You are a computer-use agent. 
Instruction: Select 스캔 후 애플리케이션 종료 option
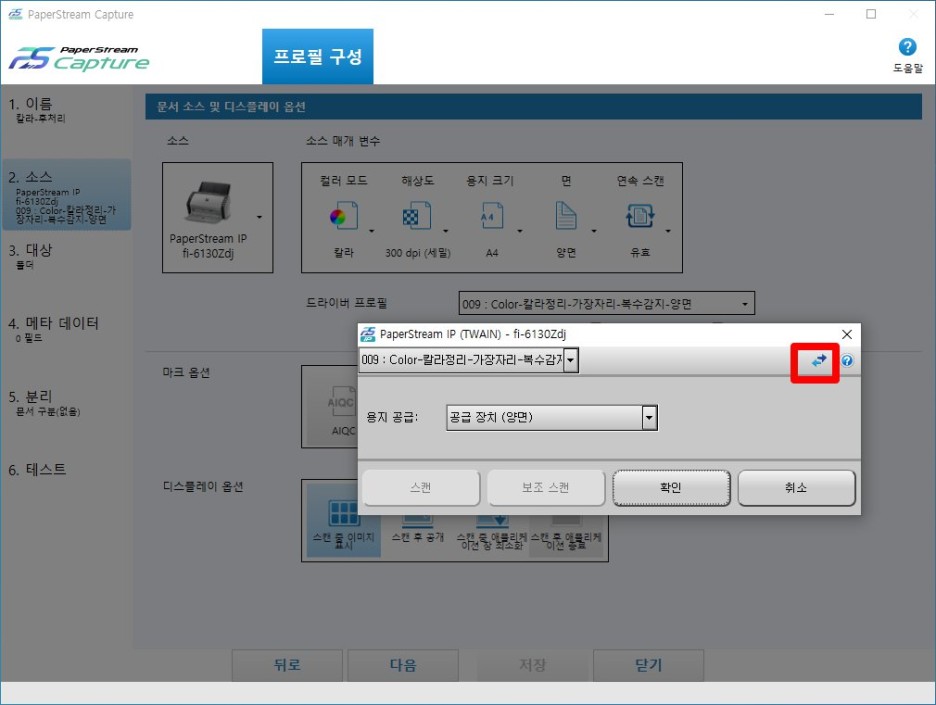566,532
